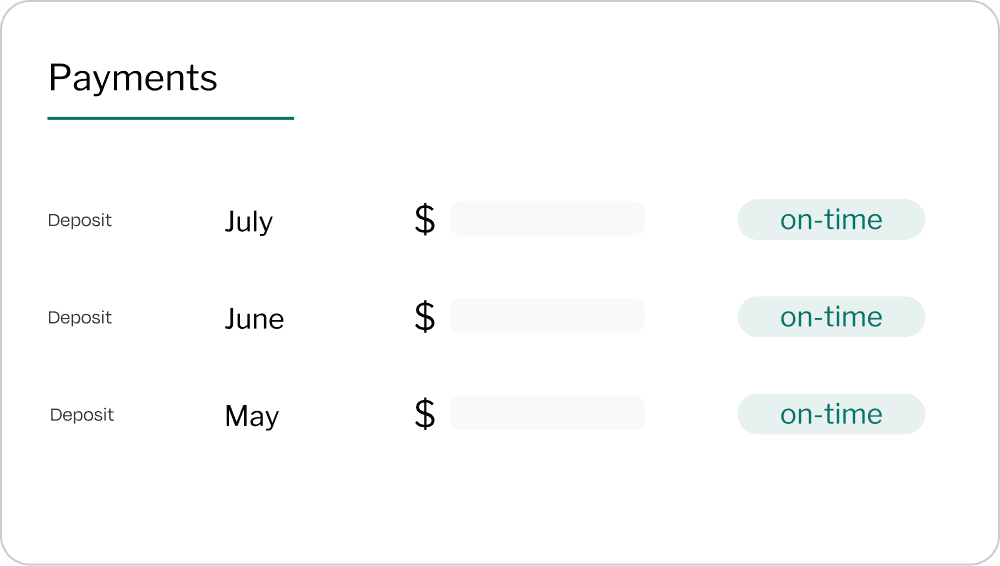This screenshot has width=1000, height=566.
Task: Click the Payments heading
Action: coord(133,78)
